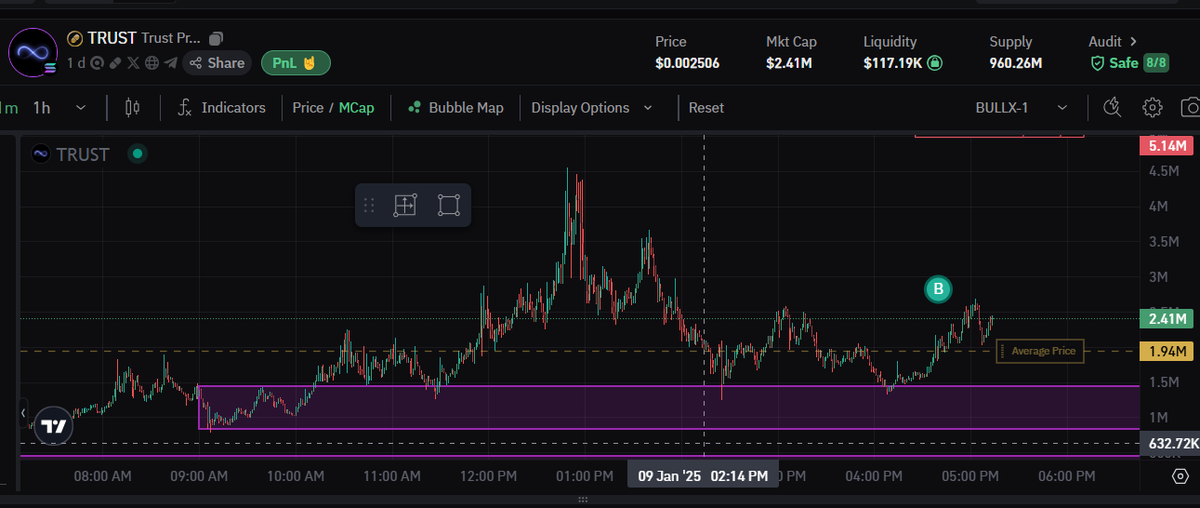The width and height of the screenshot is (1200, 508).
Task: Click the Price value $0.002506
Action: [687, 63]
